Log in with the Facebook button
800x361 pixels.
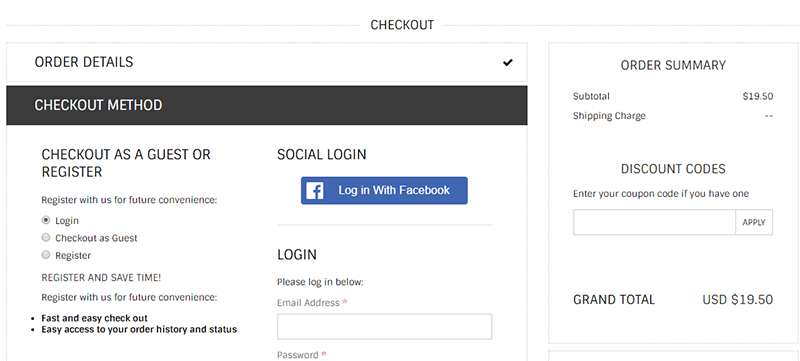pyautogui.click(x=384, y=191)
